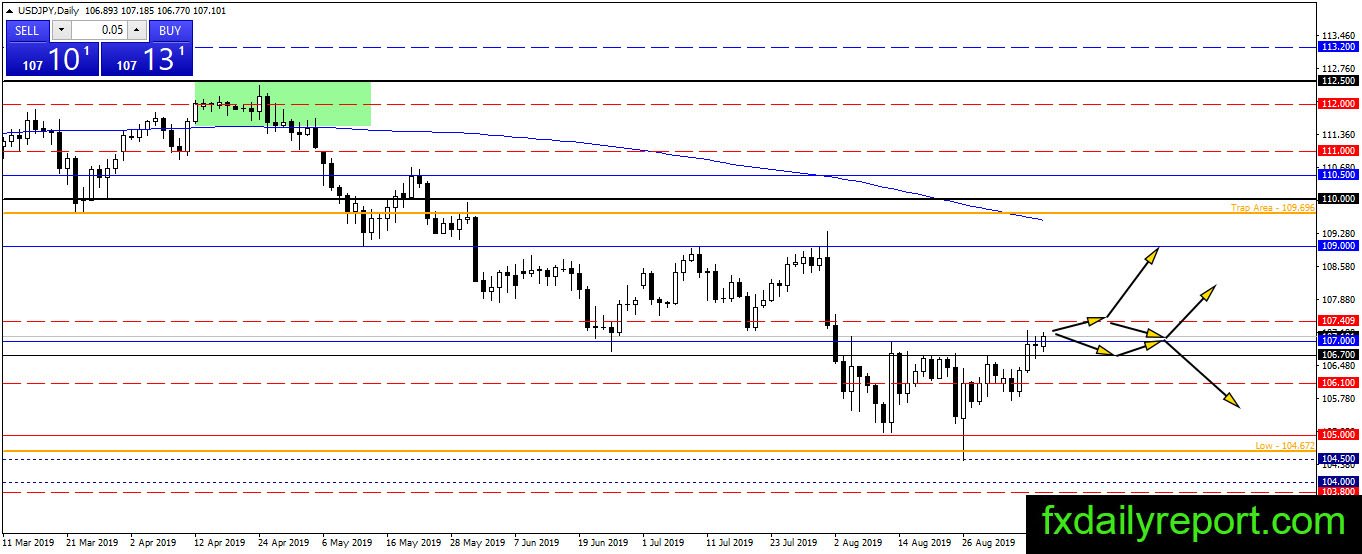Select the red 107.409 level label
The width and height of the screenshot is (1362, 554).
point(1338,321)
